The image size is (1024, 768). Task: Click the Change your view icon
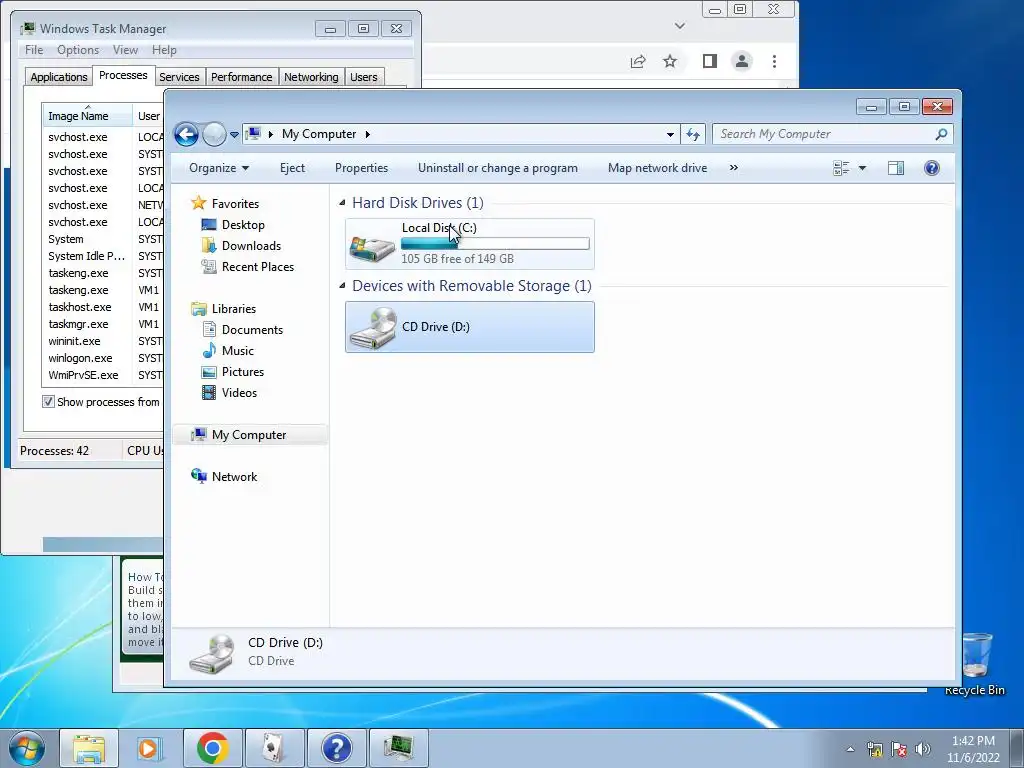(x=841, y=168)
